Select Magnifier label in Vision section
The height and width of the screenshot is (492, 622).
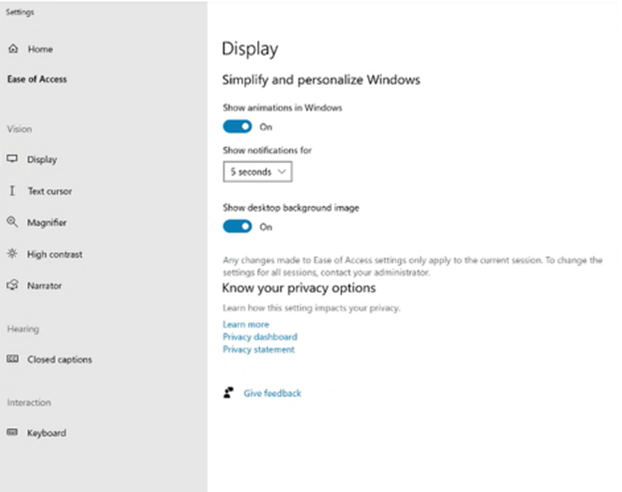tap(47, 223)
